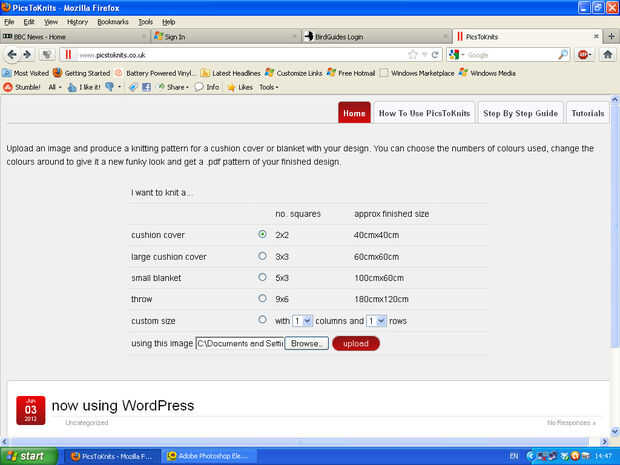Click the search magnifier icon in Google box
The image size is (620, 465).
click(563, 55)
